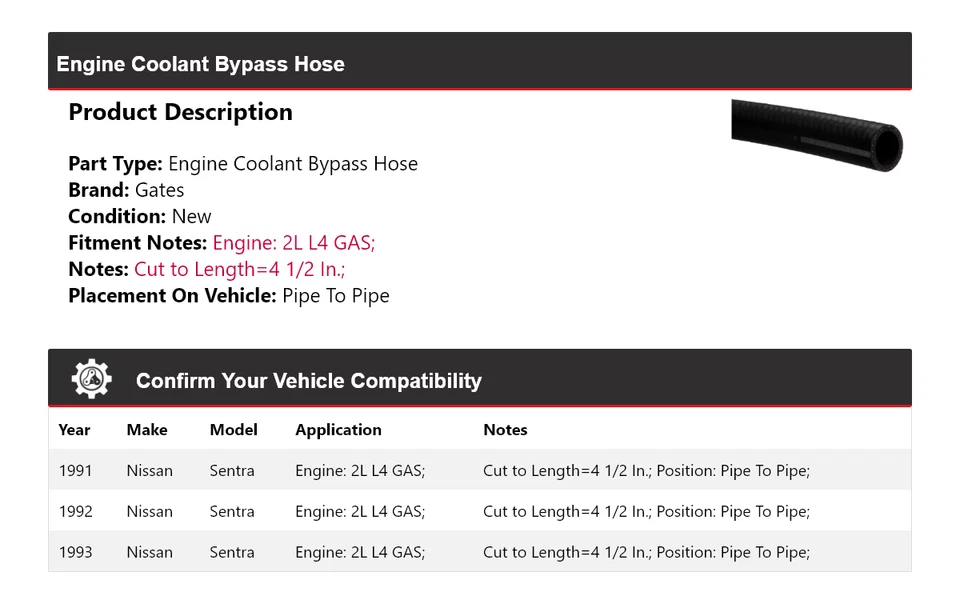Click the Application cell in the 1993 row

(x=360, y=552)
